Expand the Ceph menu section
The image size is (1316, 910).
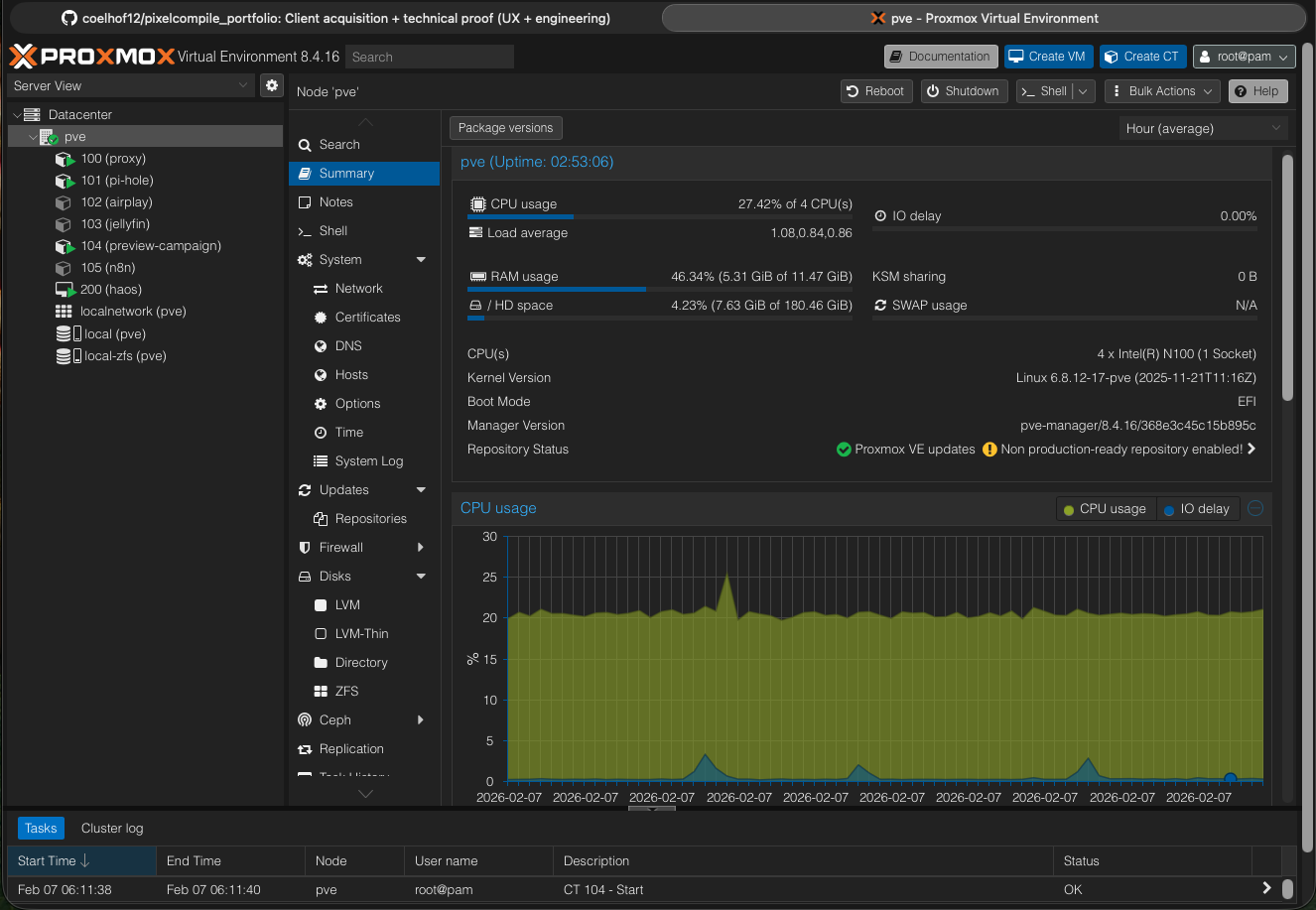point(421,720)
